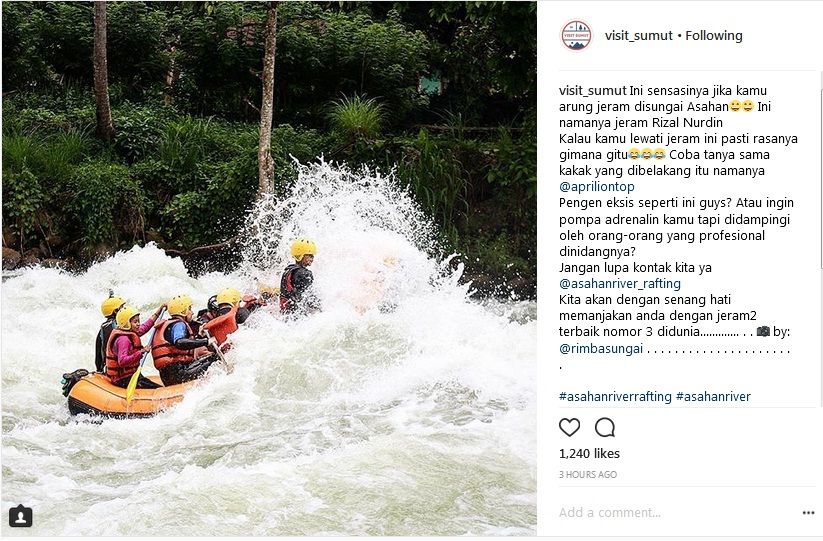
Task: Open the visit_sumut profile picture
Action: click(x=576, y=36)
